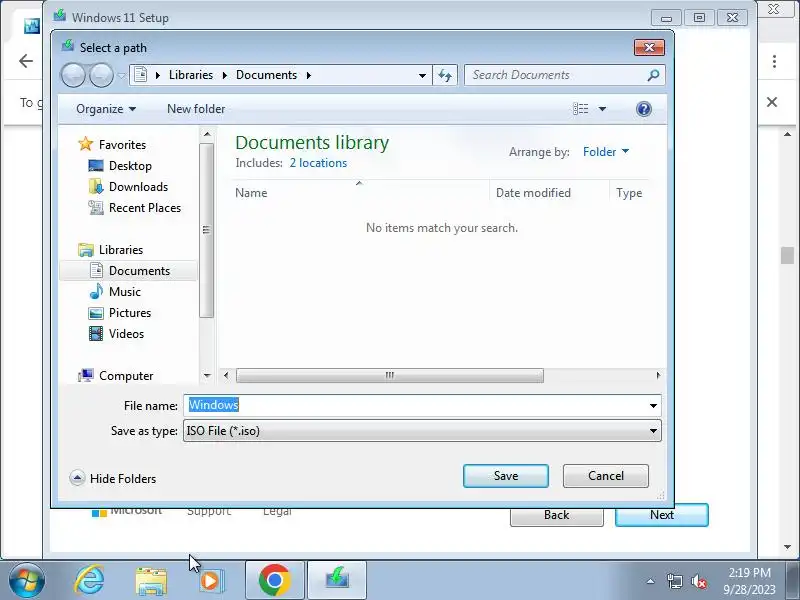Open the Organize menu
800x600 pixels.
(106, 109)
